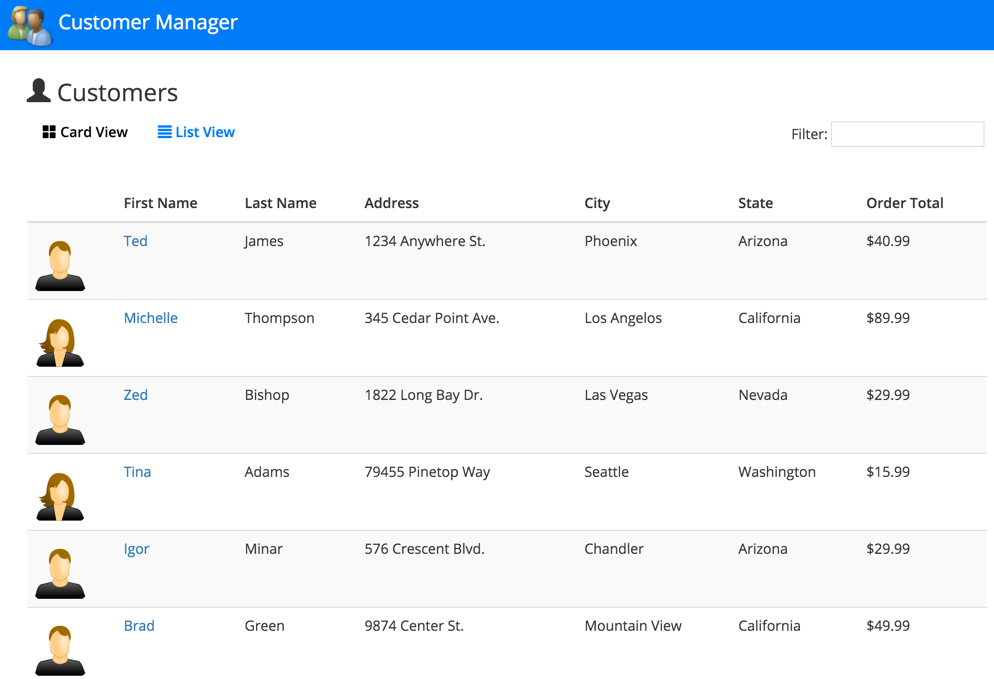The width and height of the screenshot is (994, 679).
Task: Click the List View lines icon
Action: coord(164,132)
